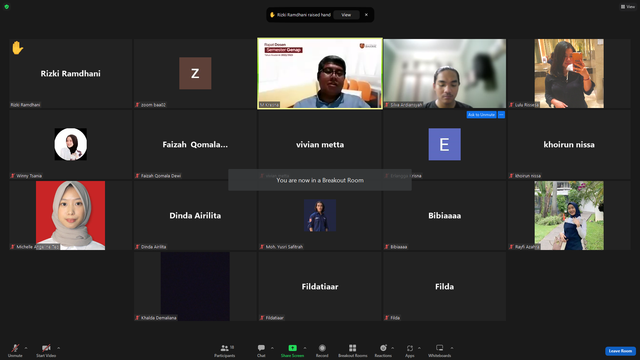This screenshot has height=360, width=640.
Task: Select M.Krisna's active speaker video
Action: 320,73
